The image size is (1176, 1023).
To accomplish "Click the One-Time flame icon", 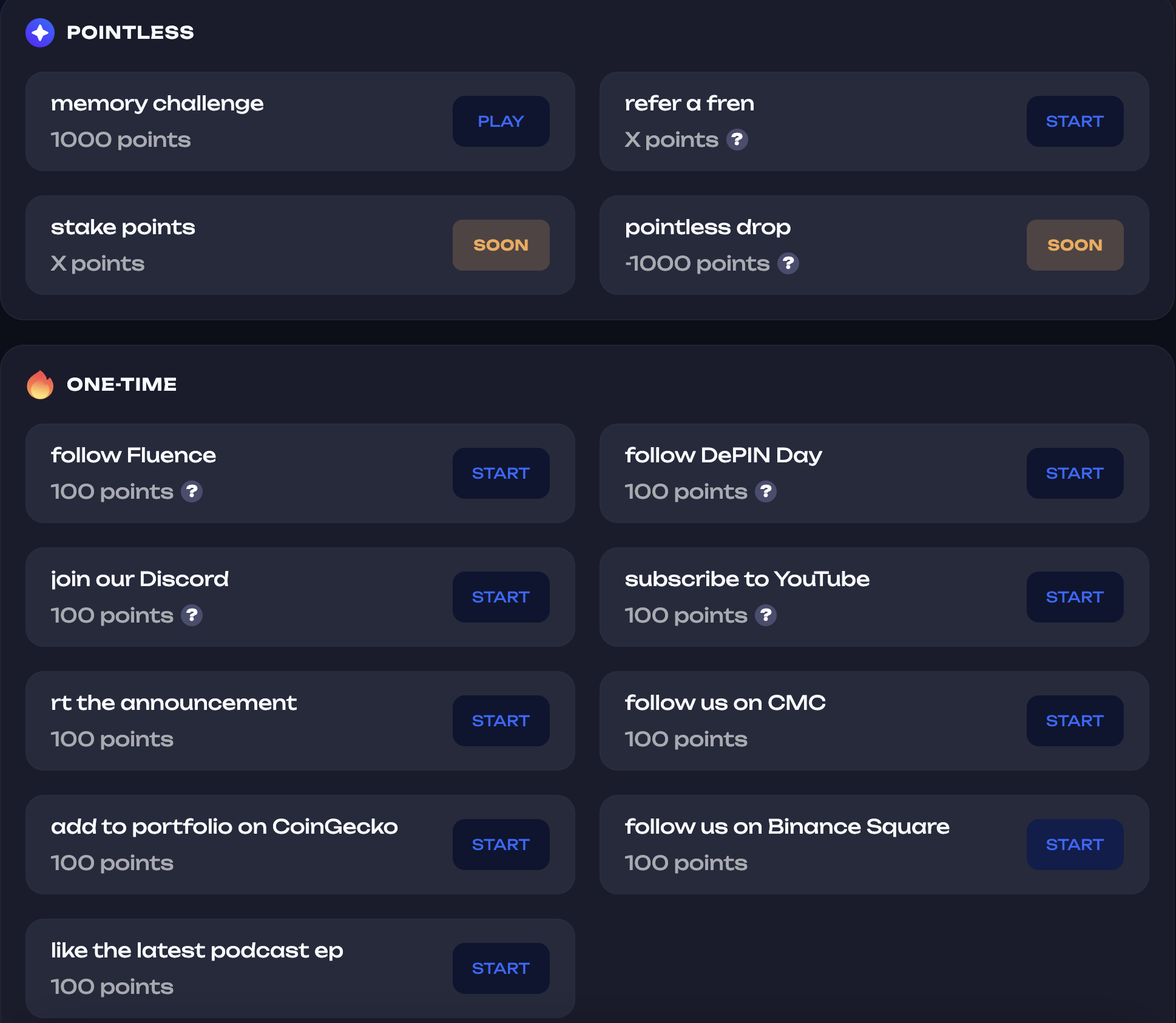I will [40, 385].
